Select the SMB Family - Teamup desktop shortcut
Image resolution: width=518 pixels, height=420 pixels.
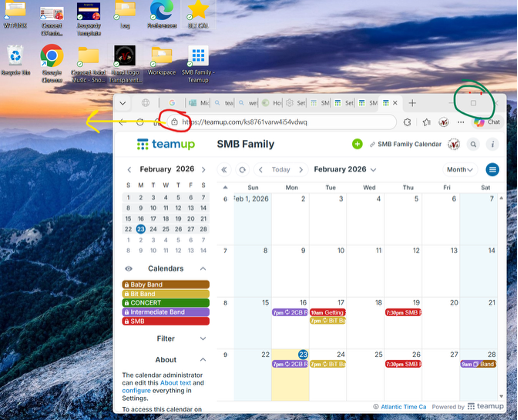(198, 64)
